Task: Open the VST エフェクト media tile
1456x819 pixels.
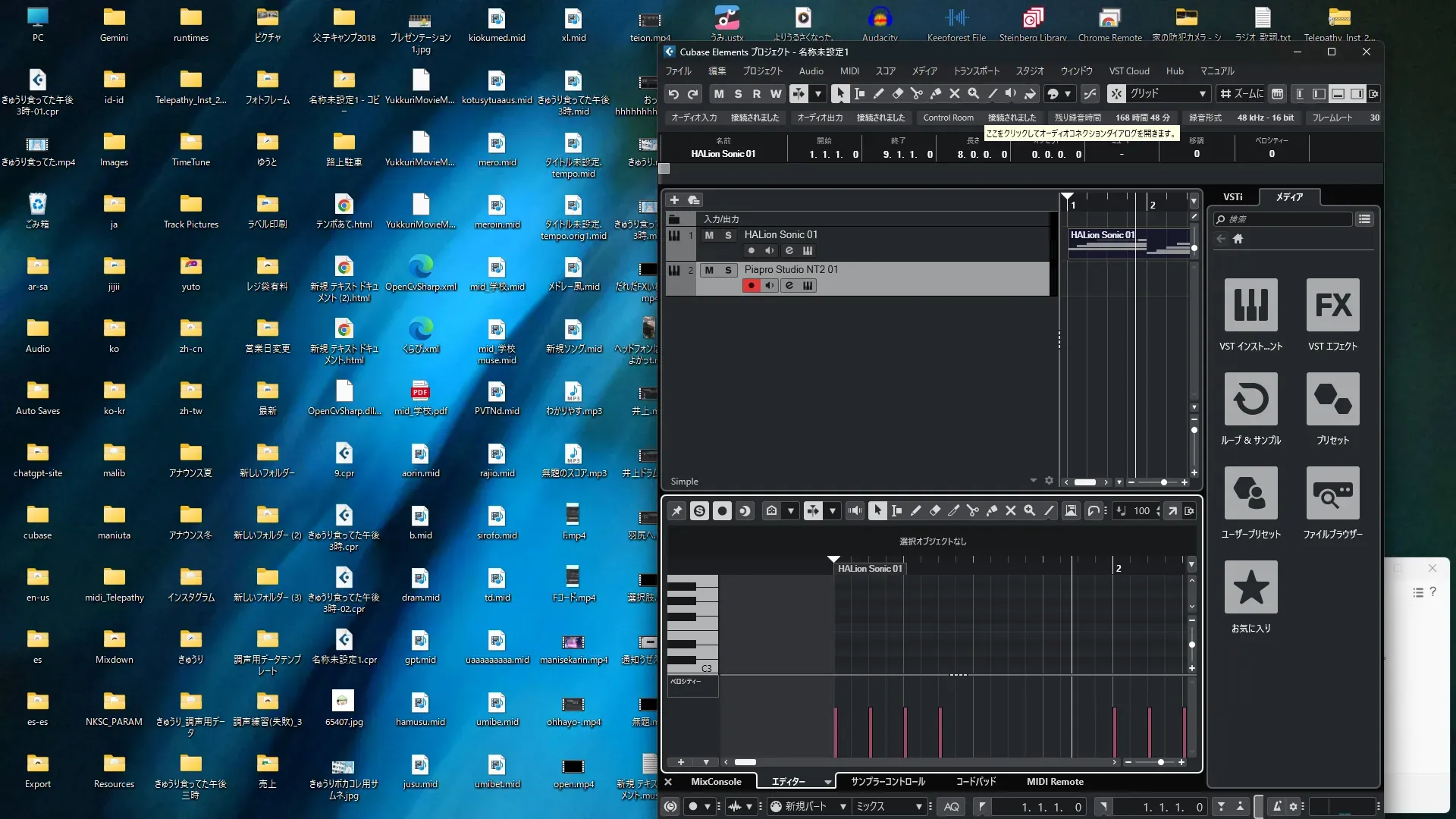Action: [x=1332, y=306]
